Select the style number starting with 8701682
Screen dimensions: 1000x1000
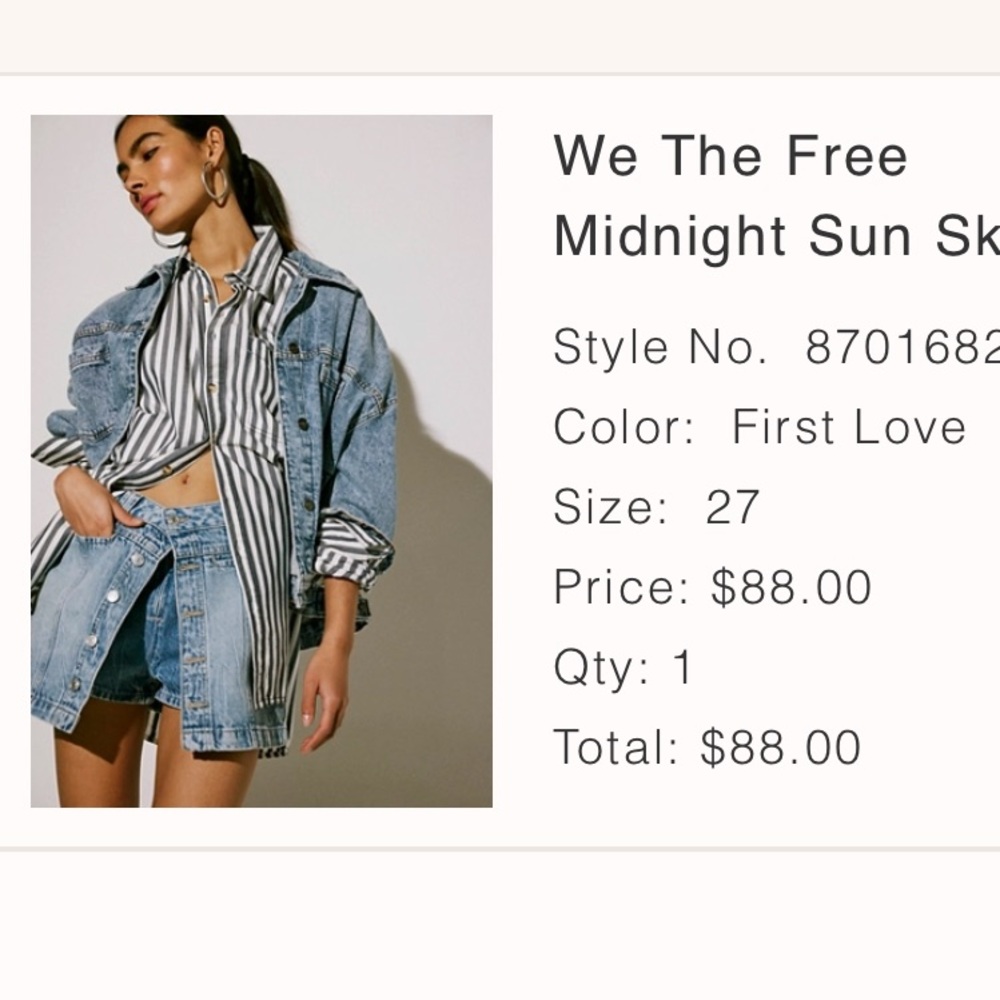click(902, 348)
